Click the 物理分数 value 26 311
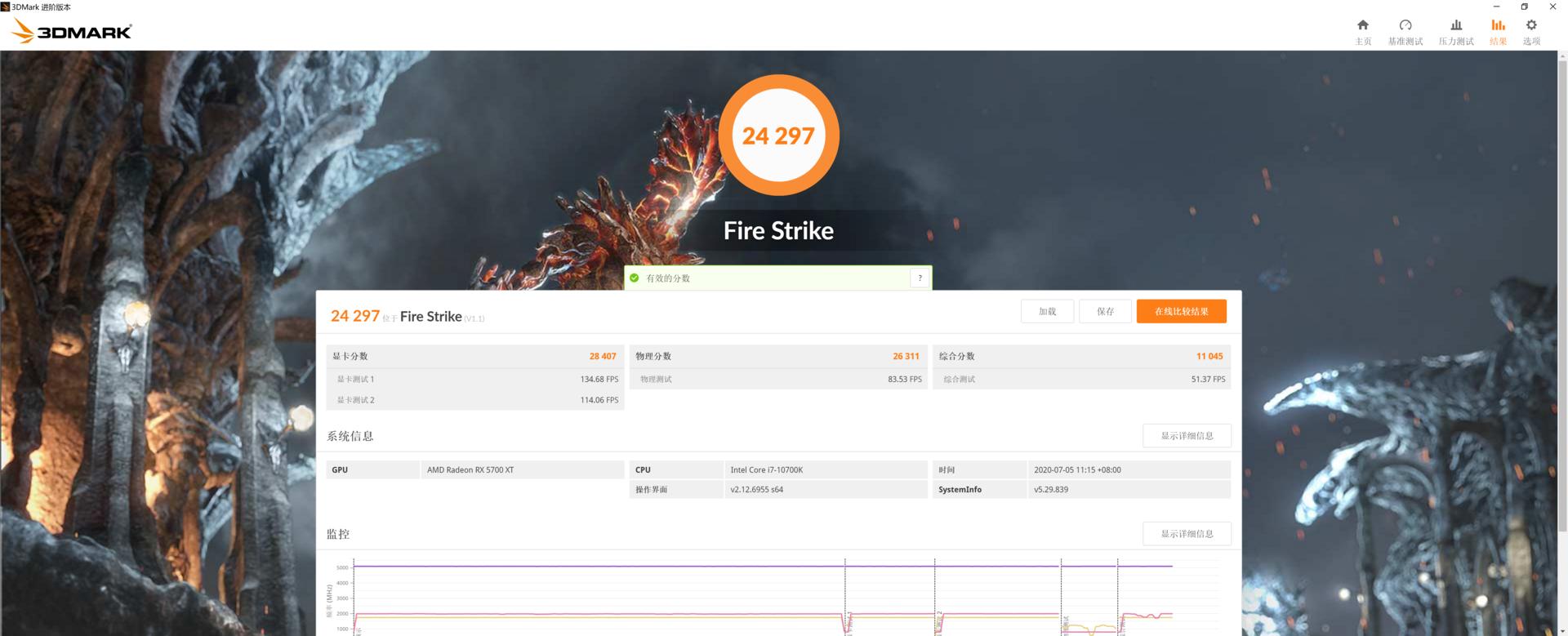 tap(906, 357)
